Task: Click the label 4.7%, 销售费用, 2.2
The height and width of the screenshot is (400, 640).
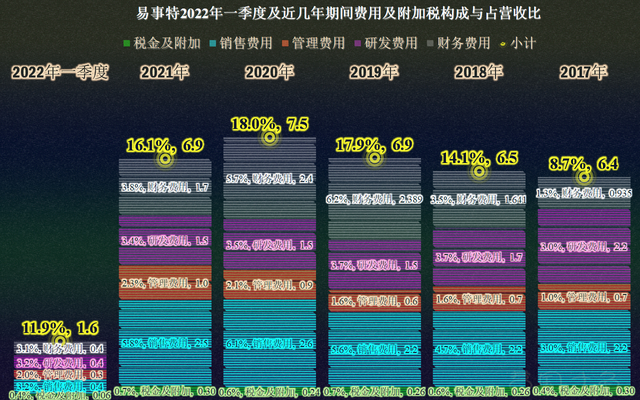Action: pyautogui.click(x=479, y=349)
